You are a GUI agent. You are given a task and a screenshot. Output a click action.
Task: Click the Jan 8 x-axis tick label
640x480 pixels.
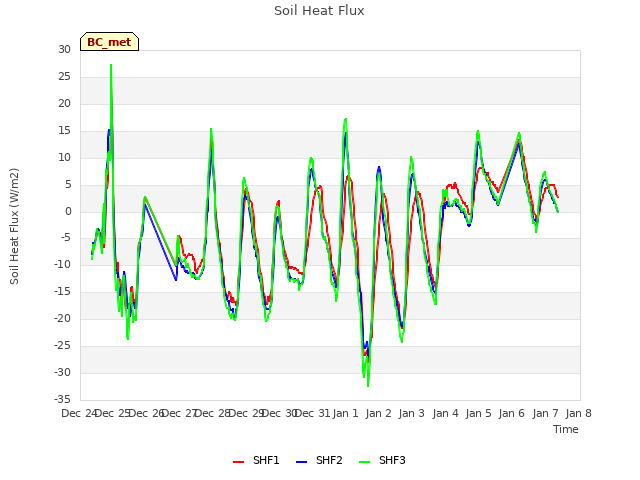point(578,413)
